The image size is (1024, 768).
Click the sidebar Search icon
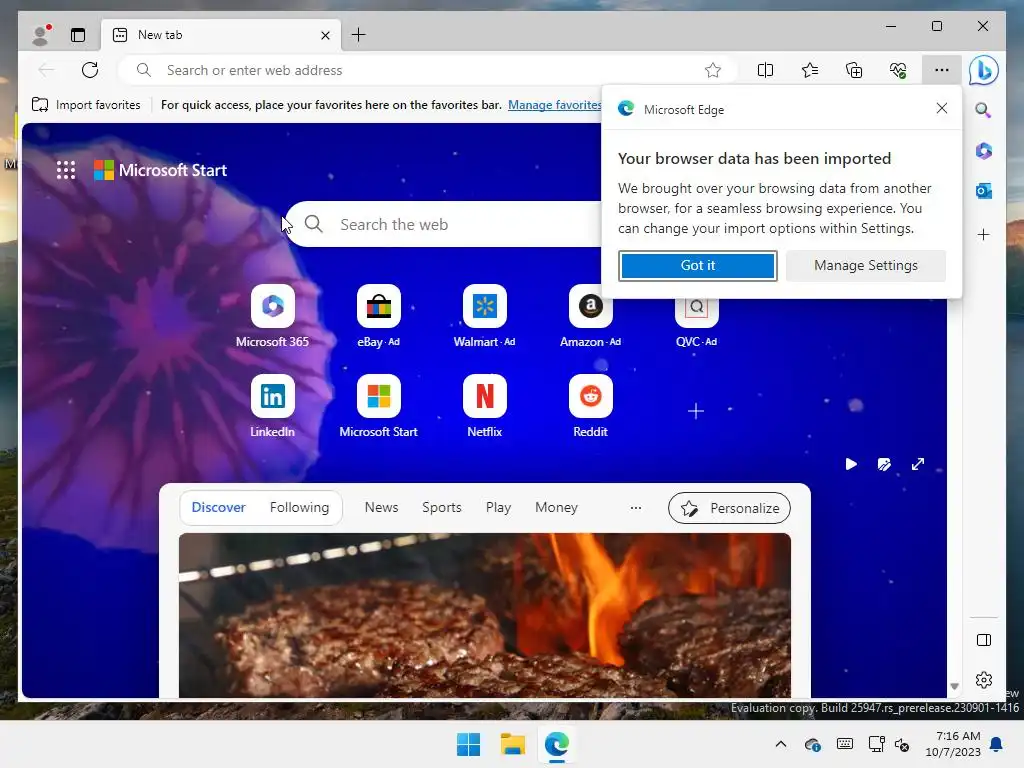(984, 110)
